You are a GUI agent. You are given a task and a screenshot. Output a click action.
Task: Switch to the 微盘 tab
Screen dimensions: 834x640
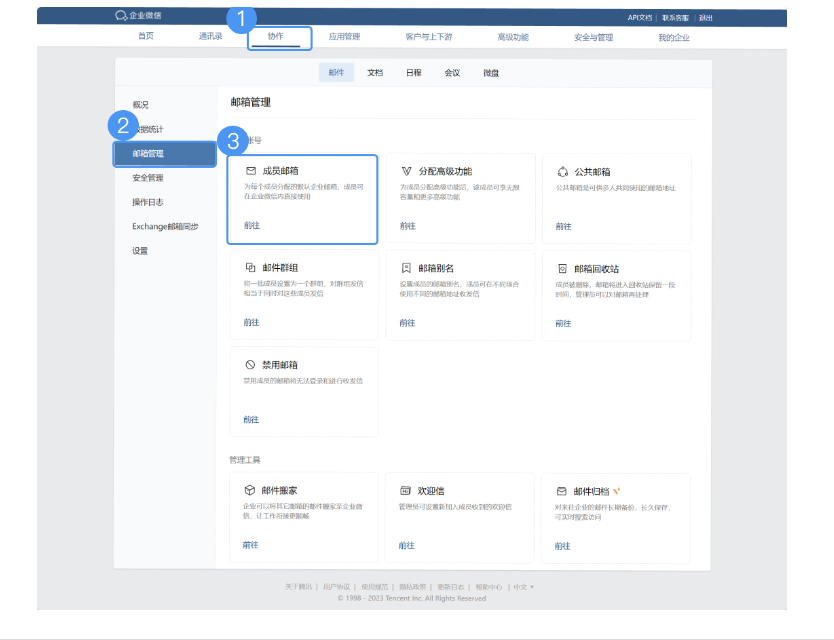(x=490, y=73)
